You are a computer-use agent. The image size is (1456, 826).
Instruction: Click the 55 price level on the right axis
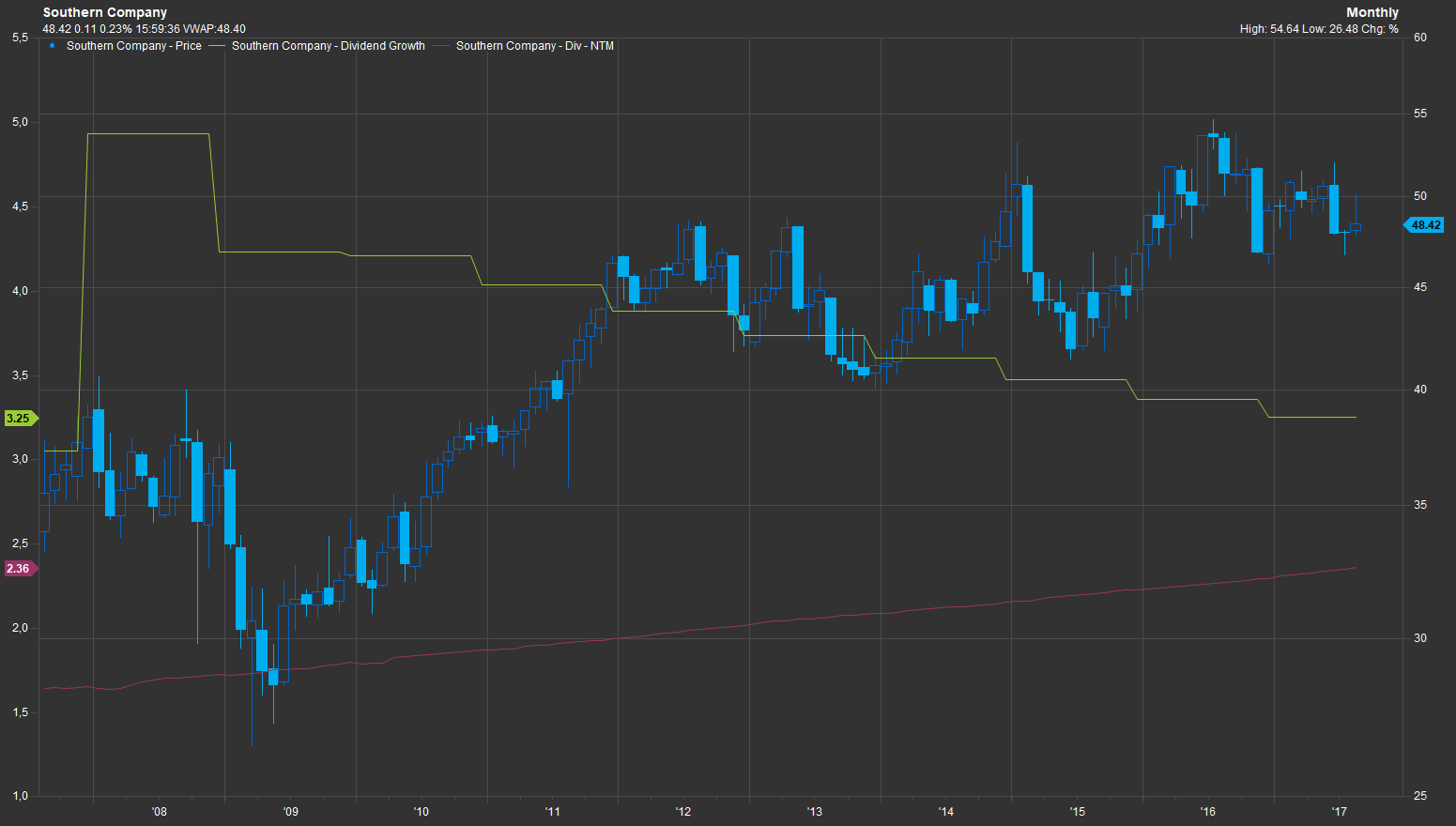tap(1420, 114)
